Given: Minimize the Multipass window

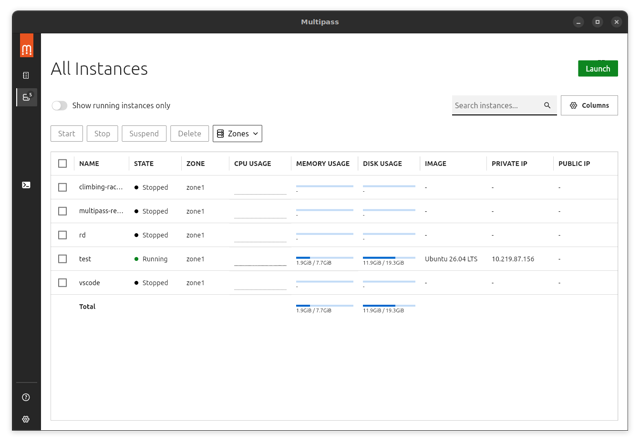Looking at the screenshot, I should pos(578,22).
